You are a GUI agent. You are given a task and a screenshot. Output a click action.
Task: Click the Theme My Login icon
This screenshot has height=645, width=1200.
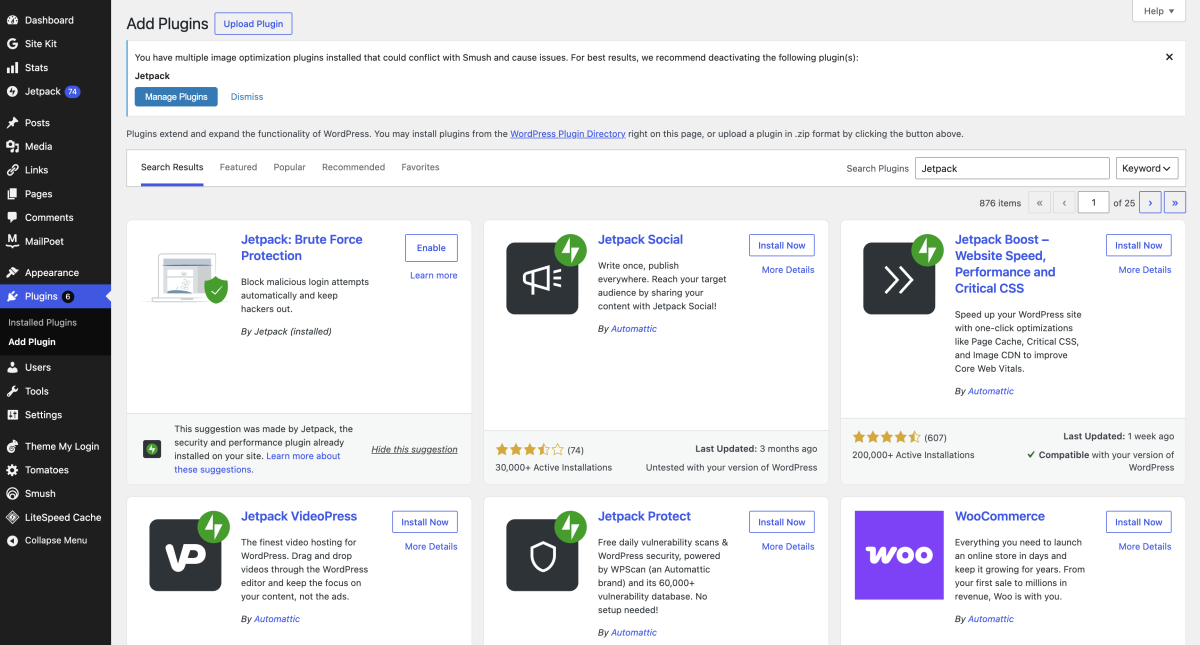click(12, 446)
